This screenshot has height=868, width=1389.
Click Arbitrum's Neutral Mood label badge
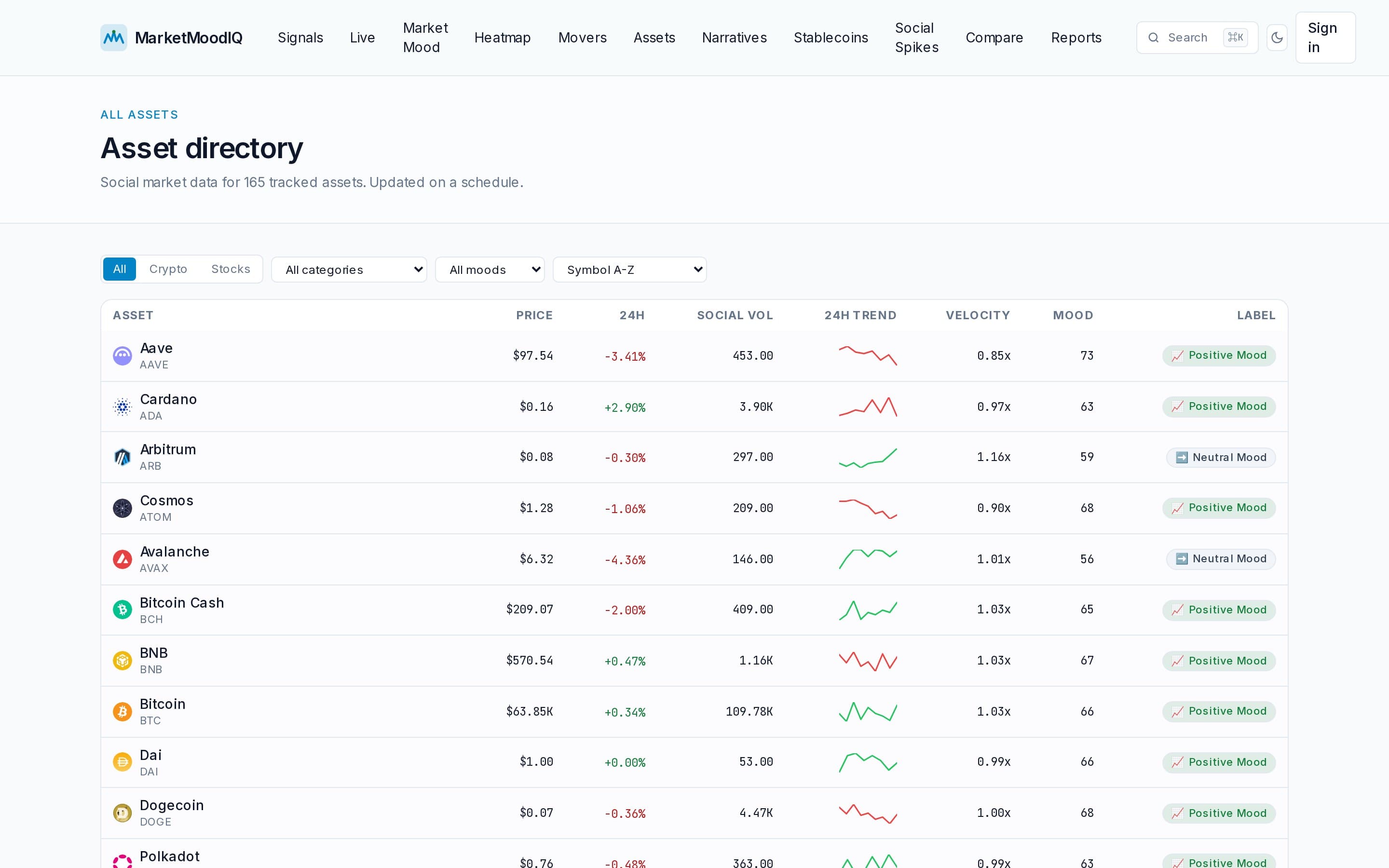click(1221, 458)
